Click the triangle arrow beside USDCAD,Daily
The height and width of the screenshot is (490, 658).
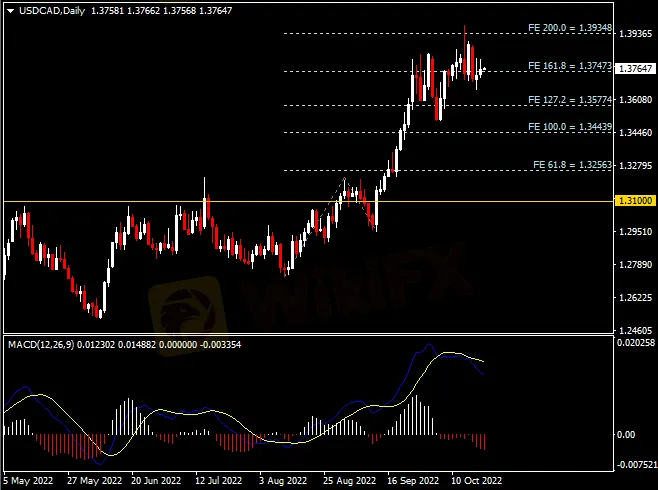(x=9, y=9)
